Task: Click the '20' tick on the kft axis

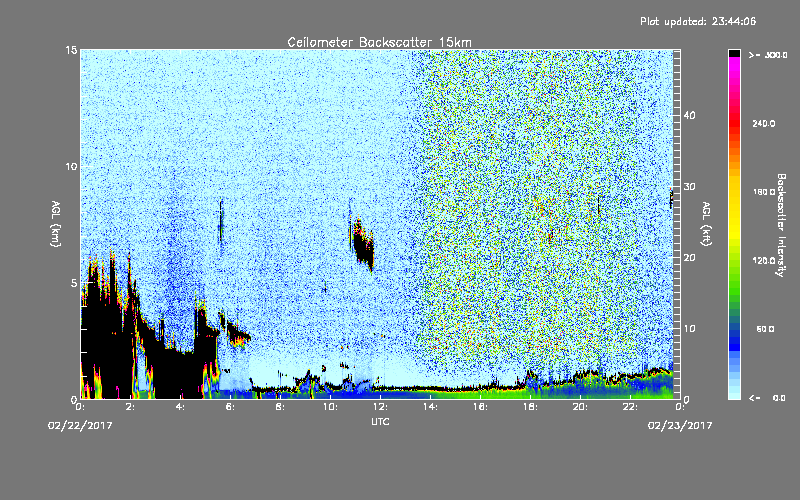Action: coord(689,258)
